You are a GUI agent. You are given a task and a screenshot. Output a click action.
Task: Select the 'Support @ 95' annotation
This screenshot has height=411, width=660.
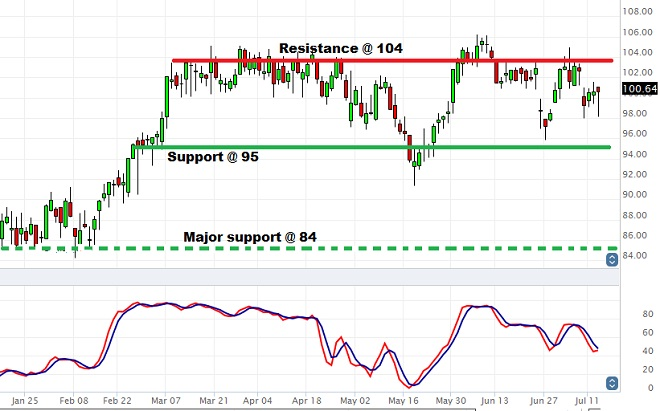pyautogui.click(x=213, y=157)
